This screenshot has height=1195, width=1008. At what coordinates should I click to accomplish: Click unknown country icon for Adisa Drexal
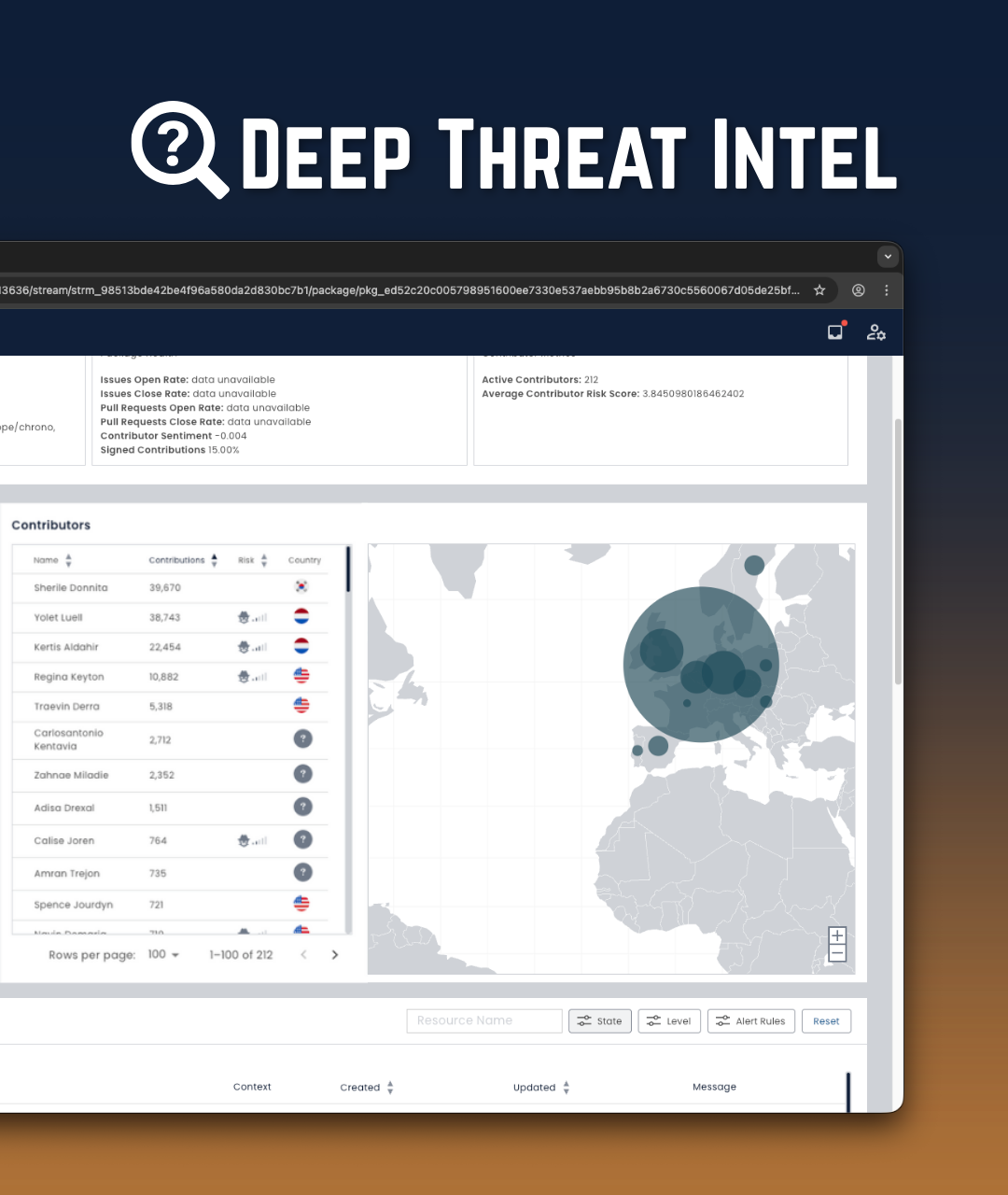point(302,807)
